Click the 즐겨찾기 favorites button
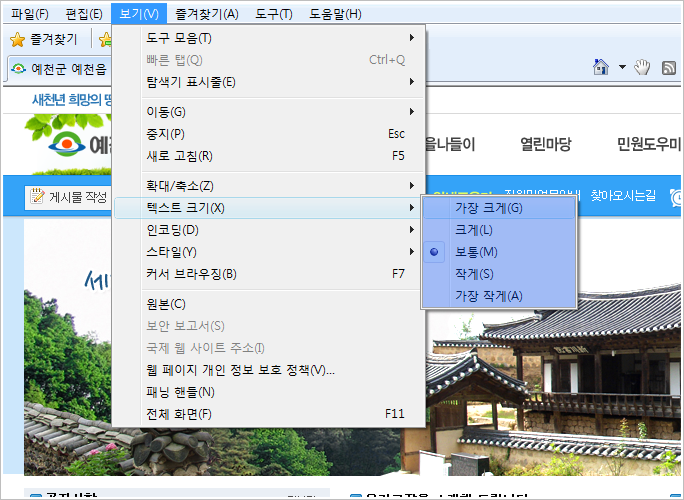 (44, 40)
